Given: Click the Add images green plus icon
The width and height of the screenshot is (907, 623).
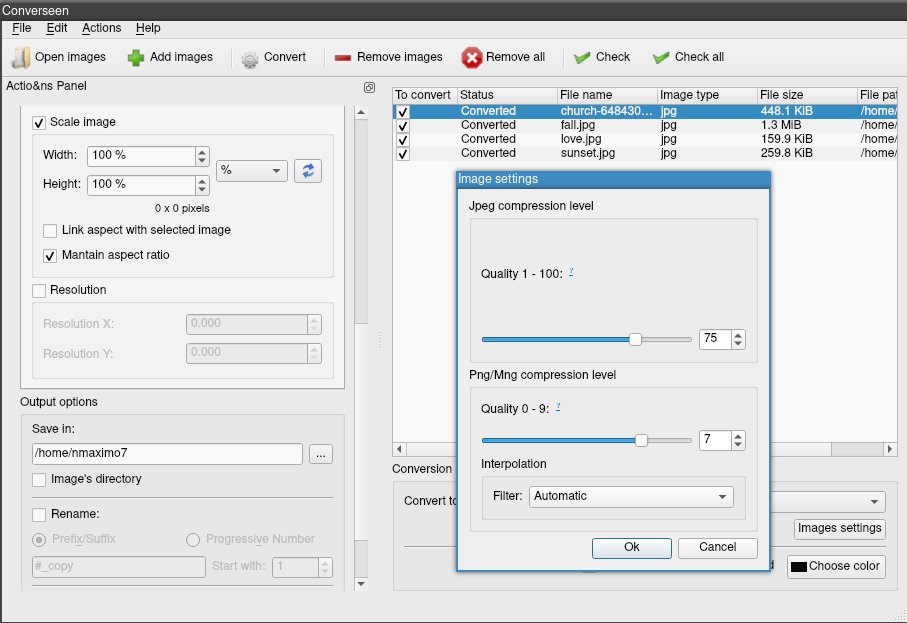Looking at the screenshot, I should coord(136,57).
